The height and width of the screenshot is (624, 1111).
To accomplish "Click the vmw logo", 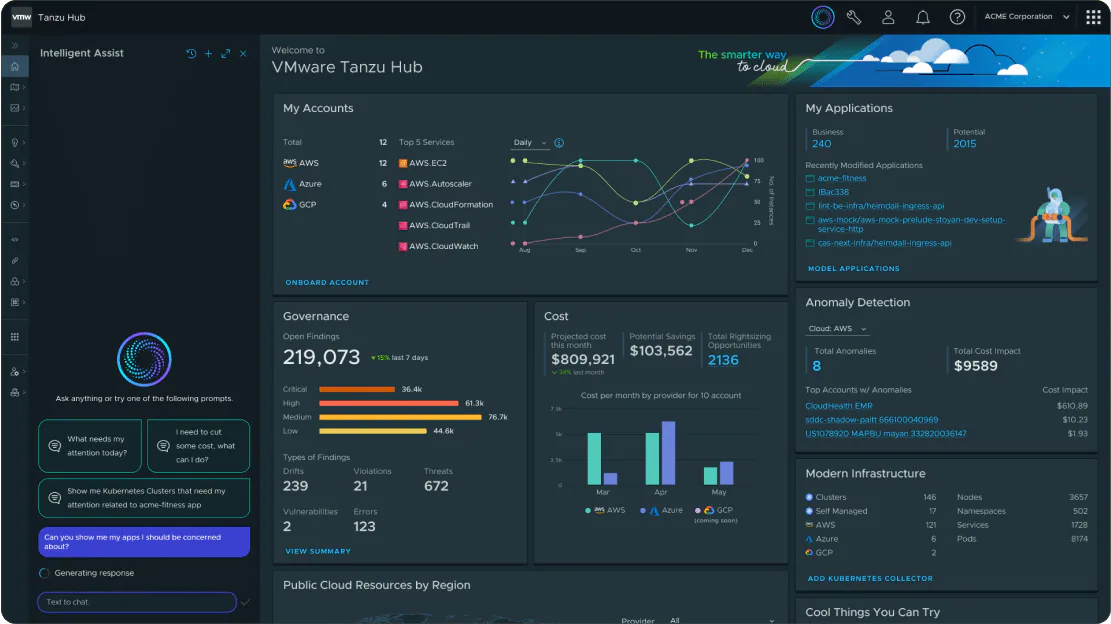I will coord(21,17).
